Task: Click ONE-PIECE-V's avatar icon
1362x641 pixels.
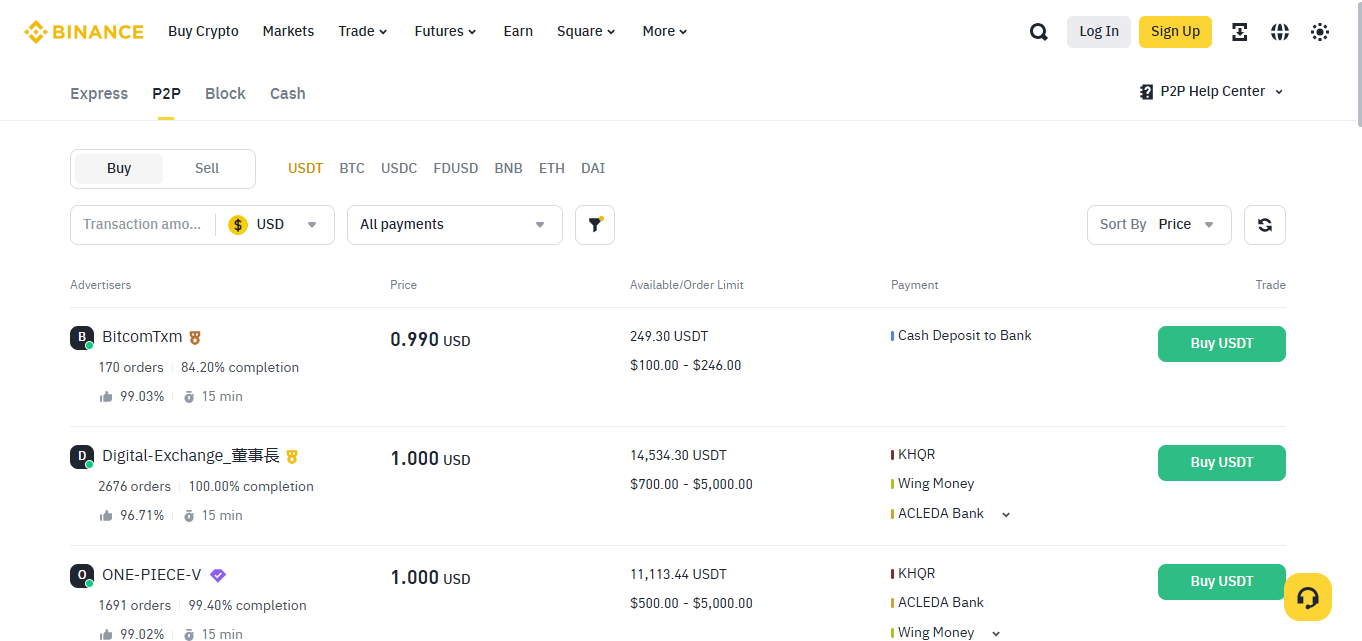Action: [82, 576]
